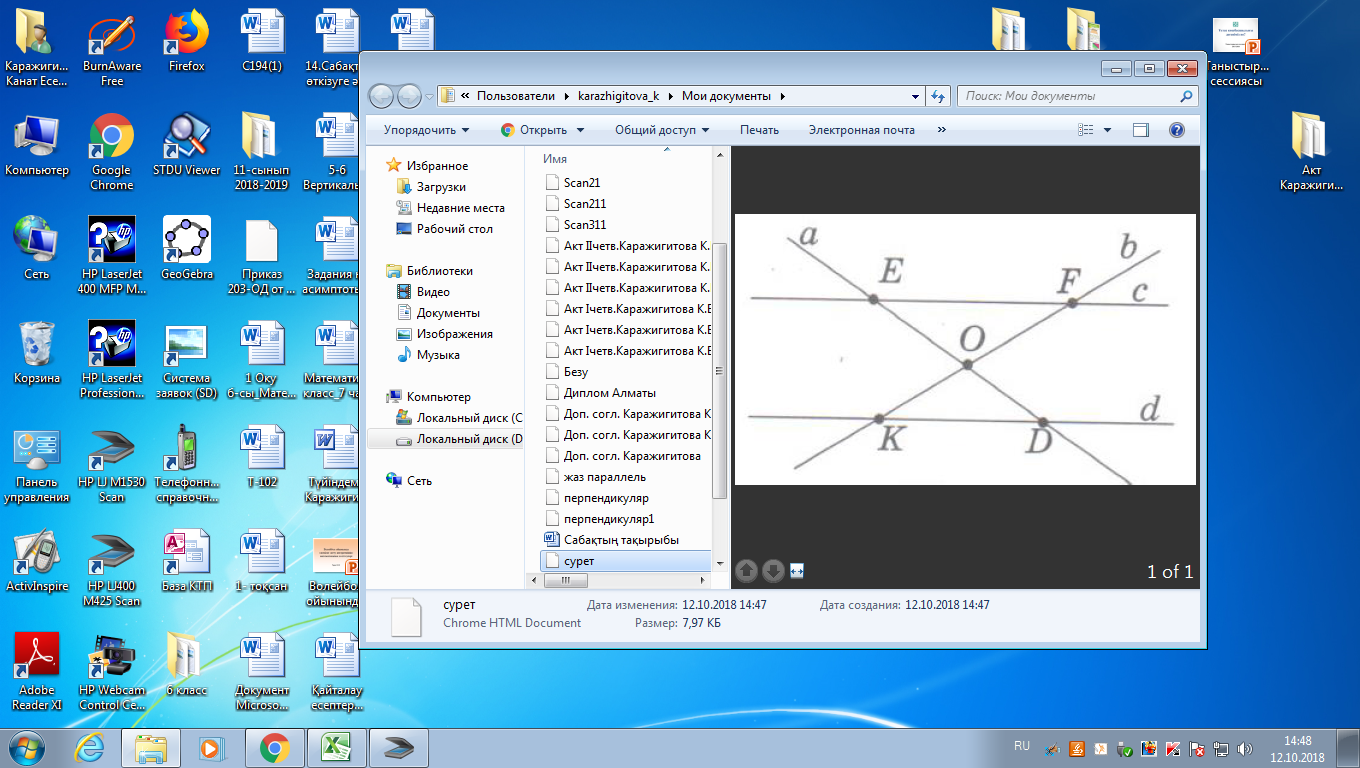Screen dimensions: 1360x768
Task: Click the Печать toolbar button
Action: [759, 130]
